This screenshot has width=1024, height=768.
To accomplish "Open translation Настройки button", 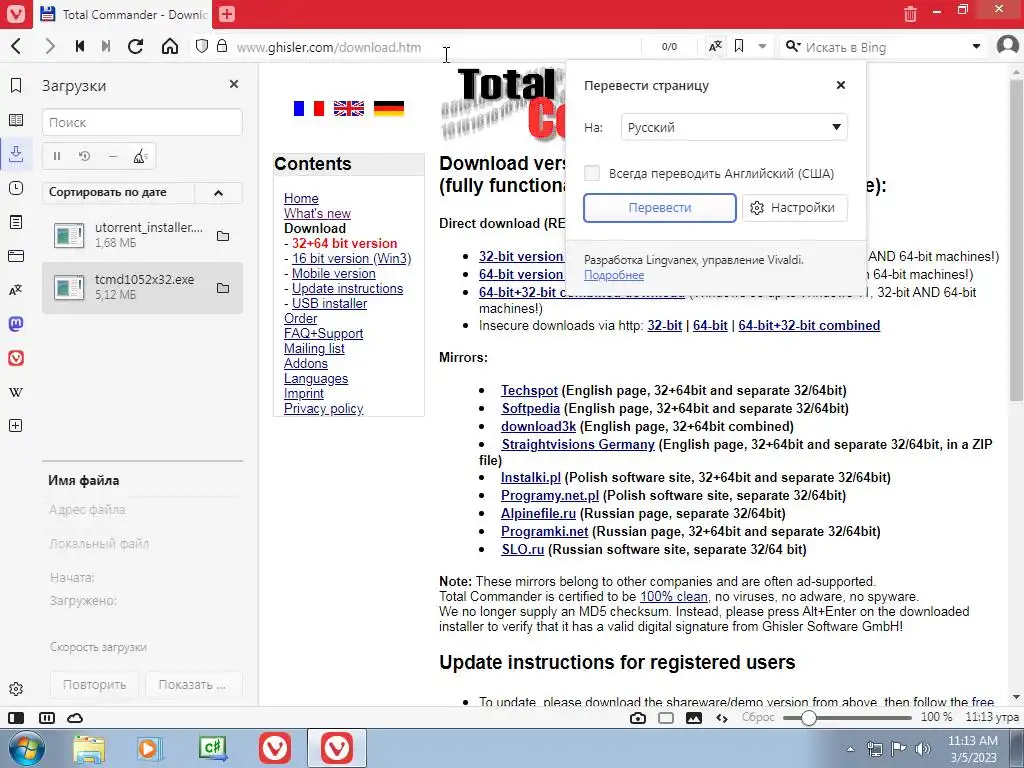I will click(x=794, y=208).
